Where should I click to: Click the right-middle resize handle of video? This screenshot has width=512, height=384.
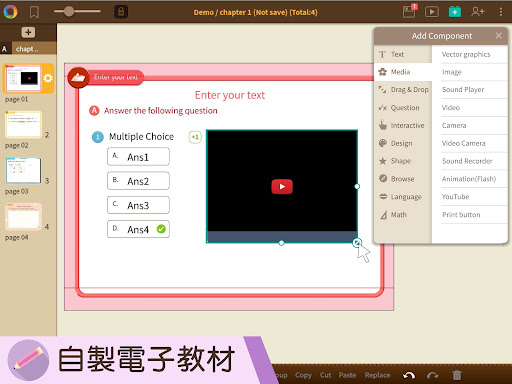point(357,186)
